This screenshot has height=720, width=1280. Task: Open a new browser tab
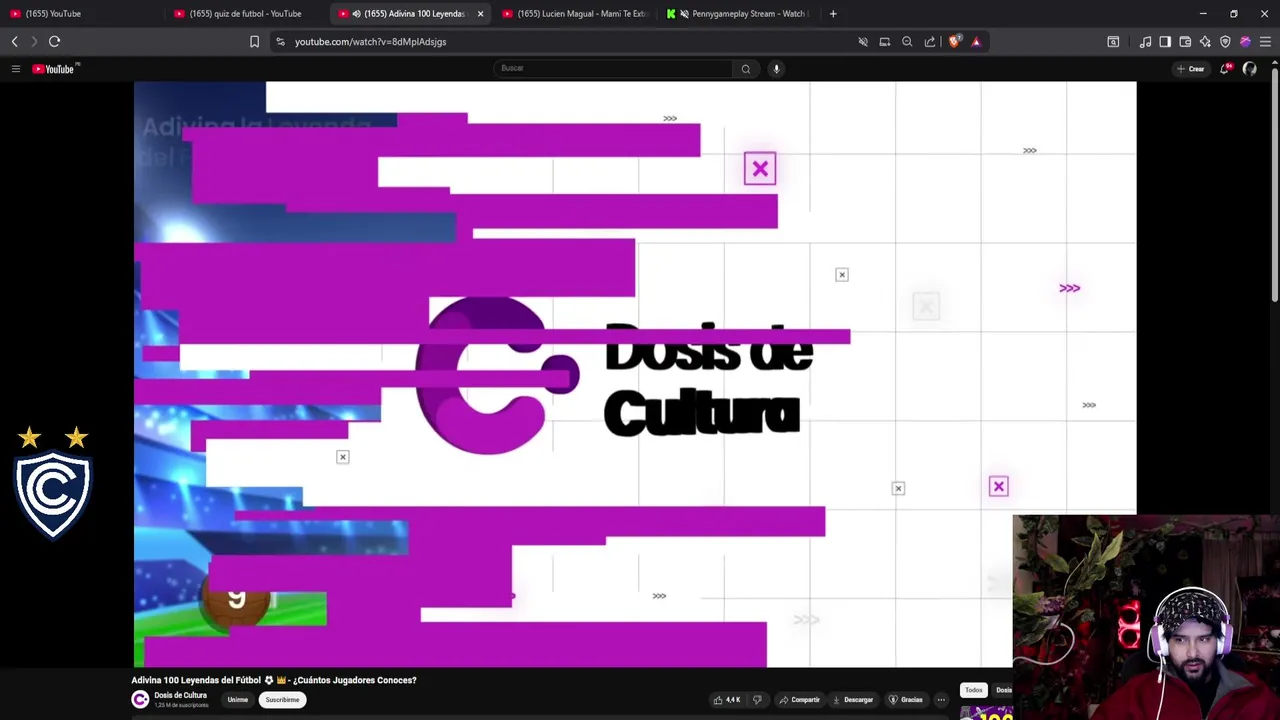833,14
